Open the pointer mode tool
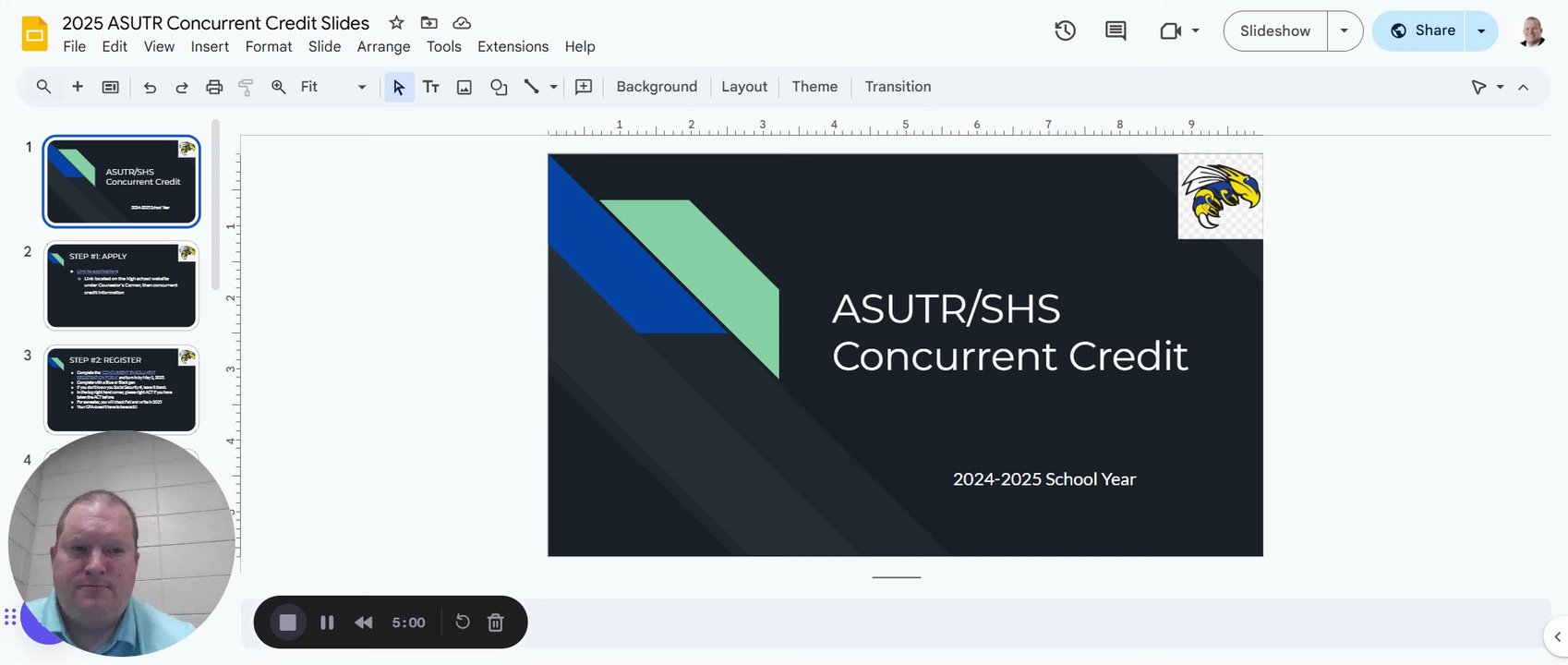 [x=1479, y=87]
